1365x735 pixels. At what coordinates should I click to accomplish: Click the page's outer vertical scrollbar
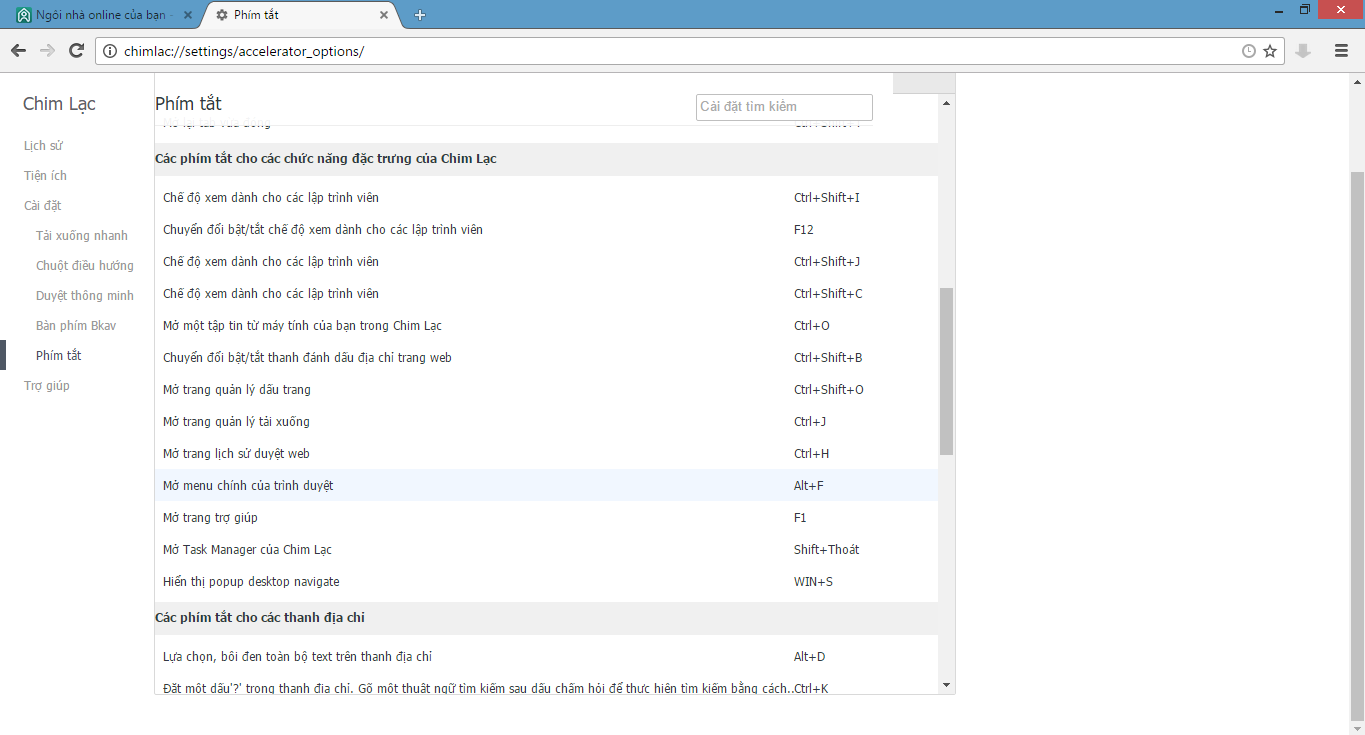1357,445
